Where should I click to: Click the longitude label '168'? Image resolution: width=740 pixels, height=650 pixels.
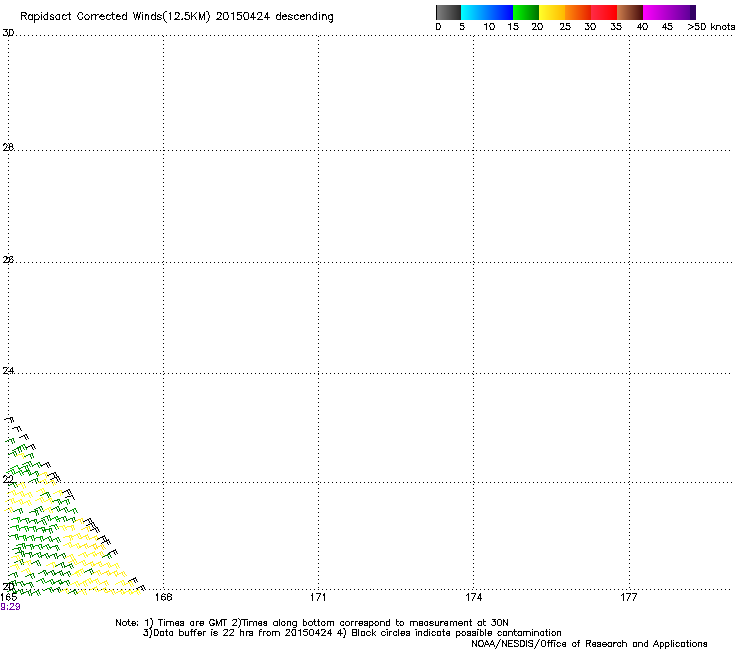coord(163,597)
